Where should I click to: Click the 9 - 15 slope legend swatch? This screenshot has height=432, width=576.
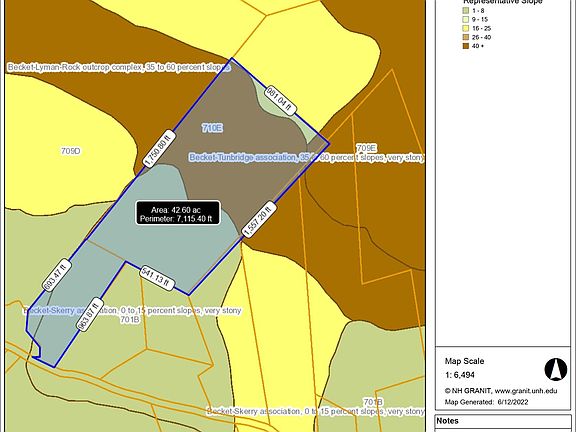466,19
